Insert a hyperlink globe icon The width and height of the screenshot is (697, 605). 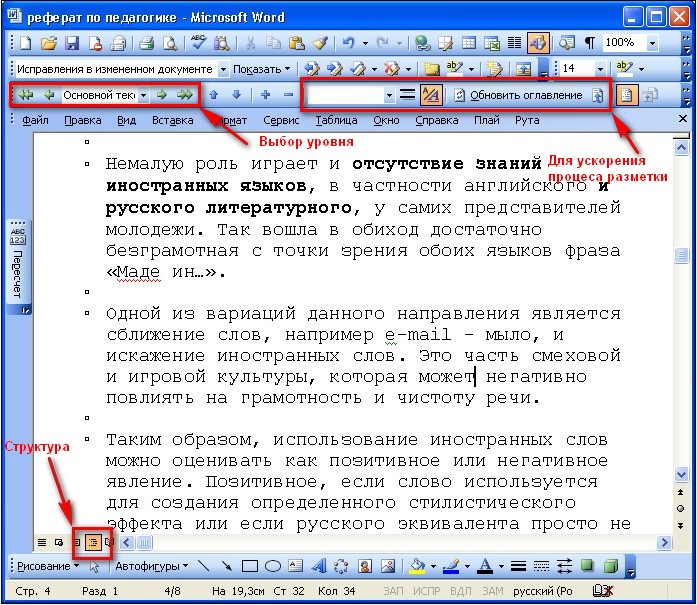(422, 43)
